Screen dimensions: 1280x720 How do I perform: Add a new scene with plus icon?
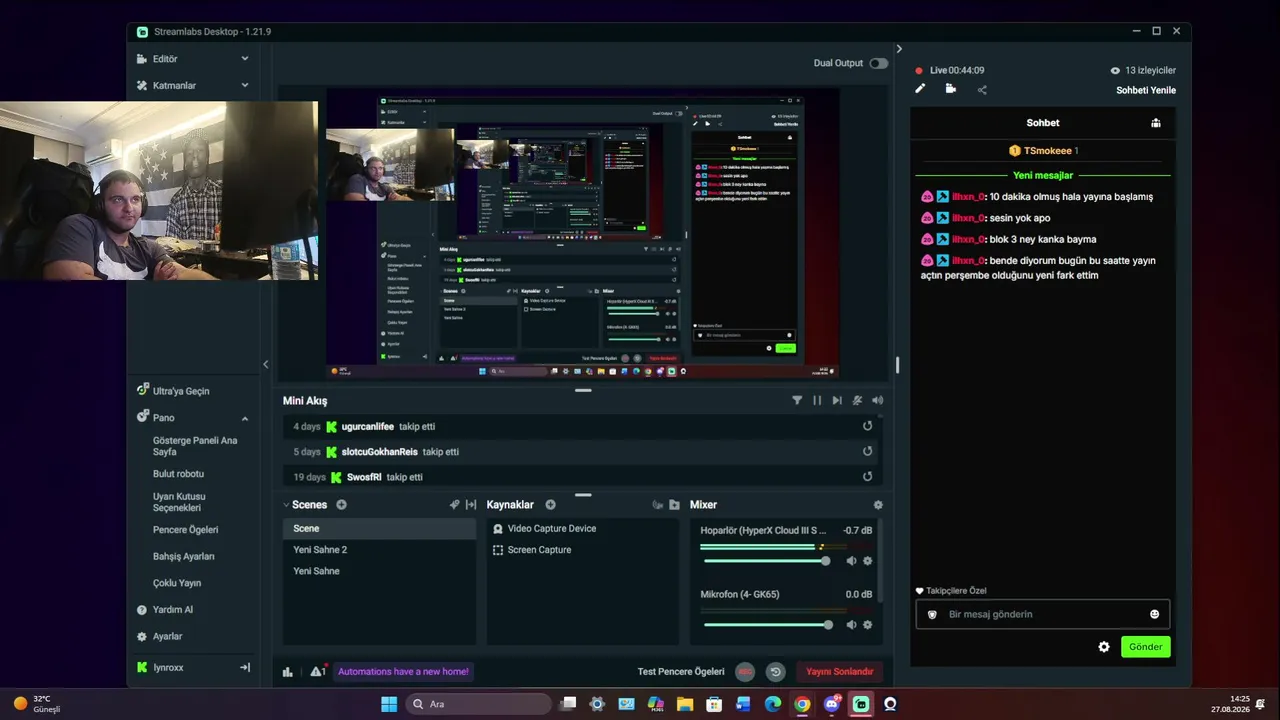click(341, 505)
